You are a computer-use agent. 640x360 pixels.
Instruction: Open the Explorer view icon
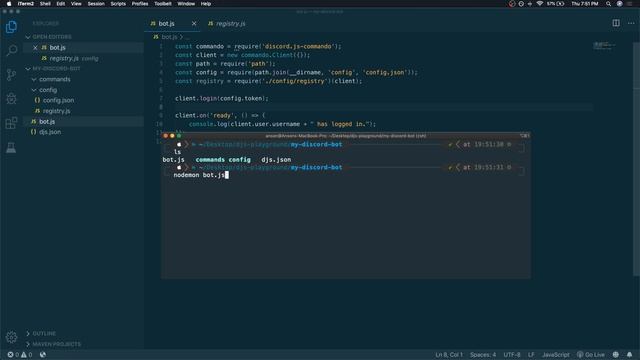pyautogui.click(x=11, y=27)
